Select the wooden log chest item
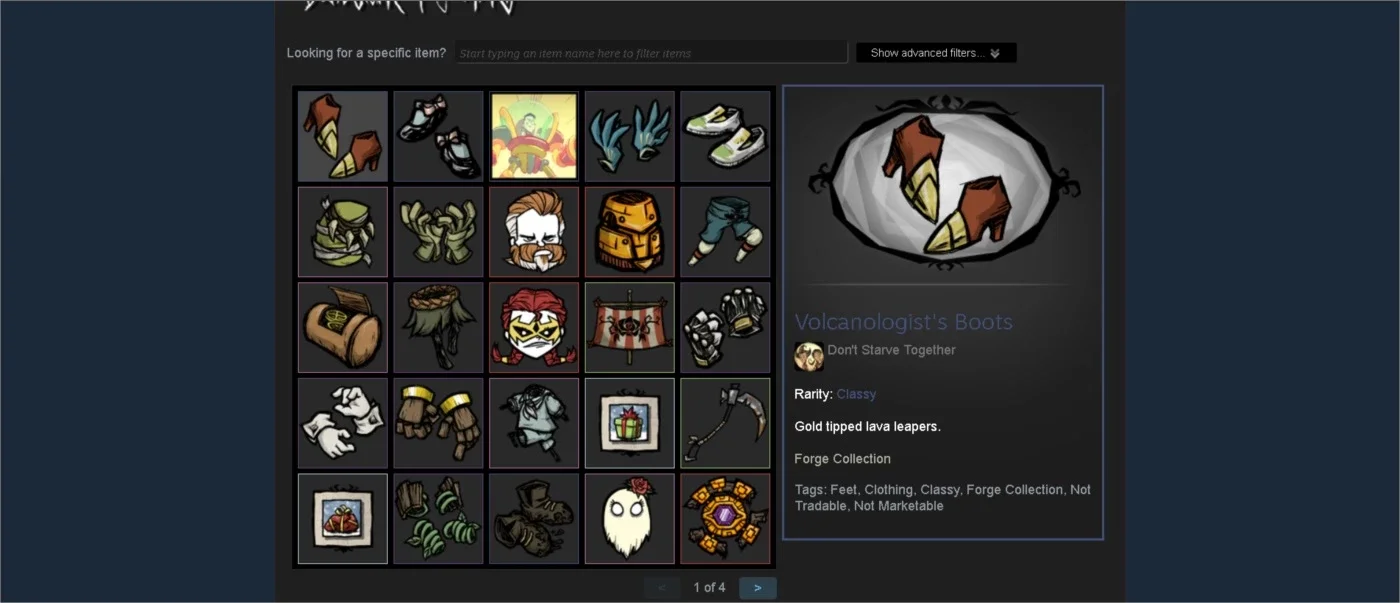 point(343,327)
